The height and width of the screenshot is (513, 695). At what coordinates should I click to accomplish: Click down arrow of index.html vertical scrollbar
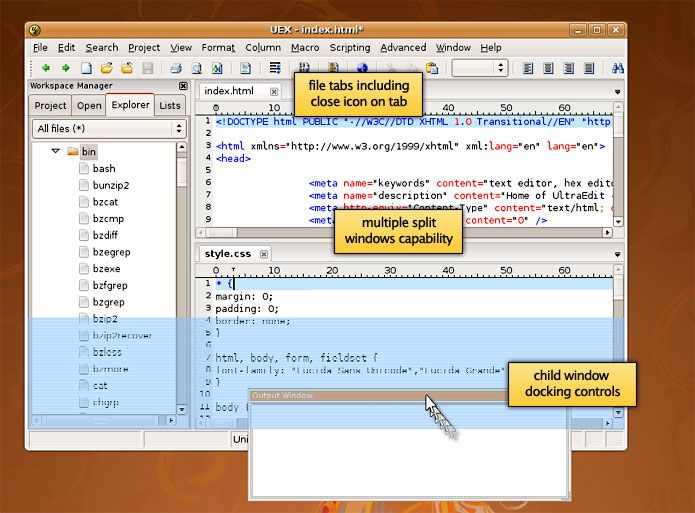click(x=618, y=221)
